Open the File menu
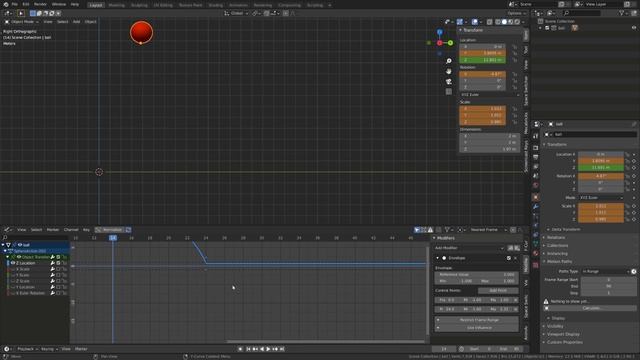The width and height of the screenshot is (640, 360). click(15, 4)
